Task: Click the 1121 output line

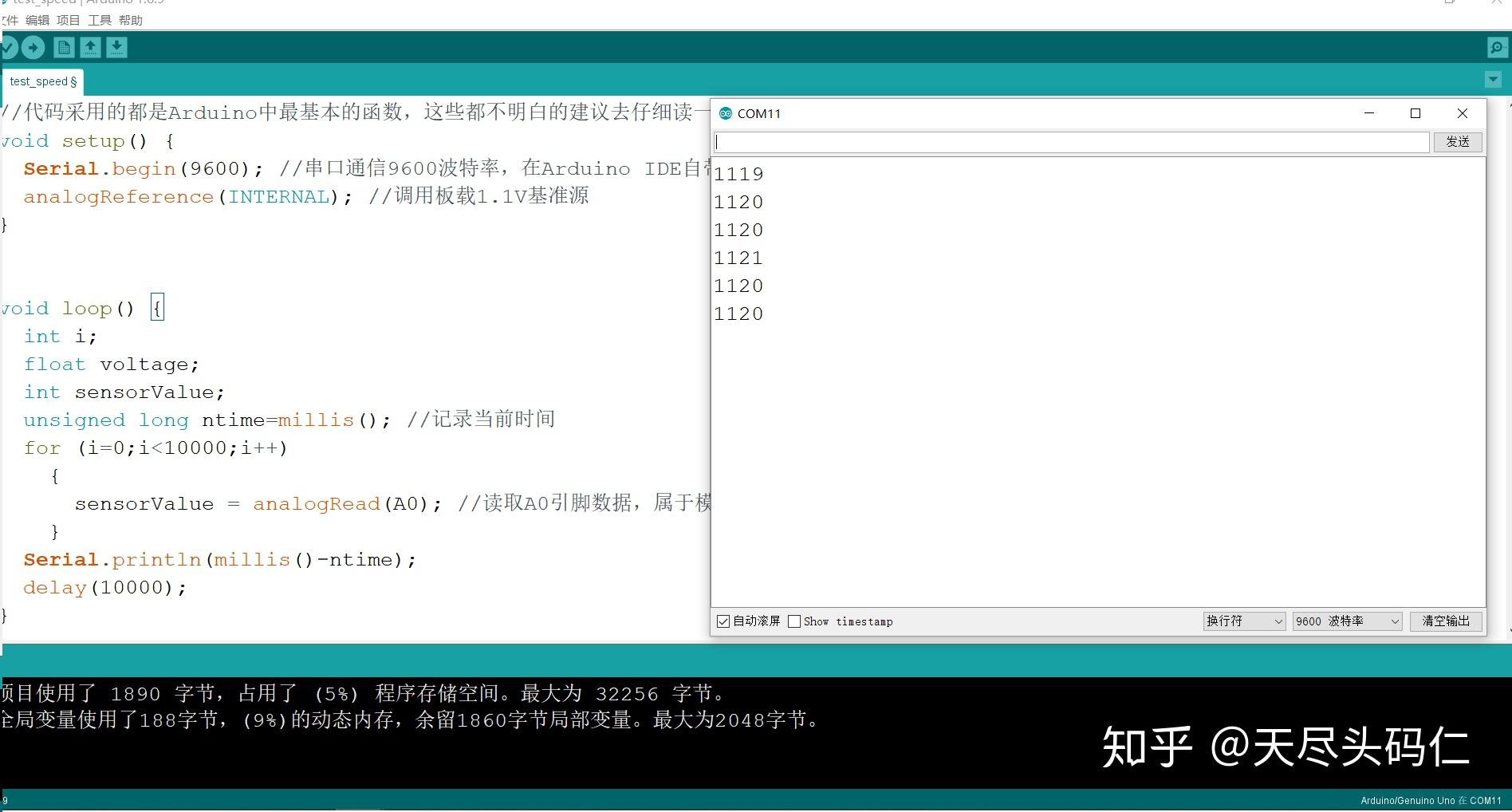Action: (x=738, y=258)
